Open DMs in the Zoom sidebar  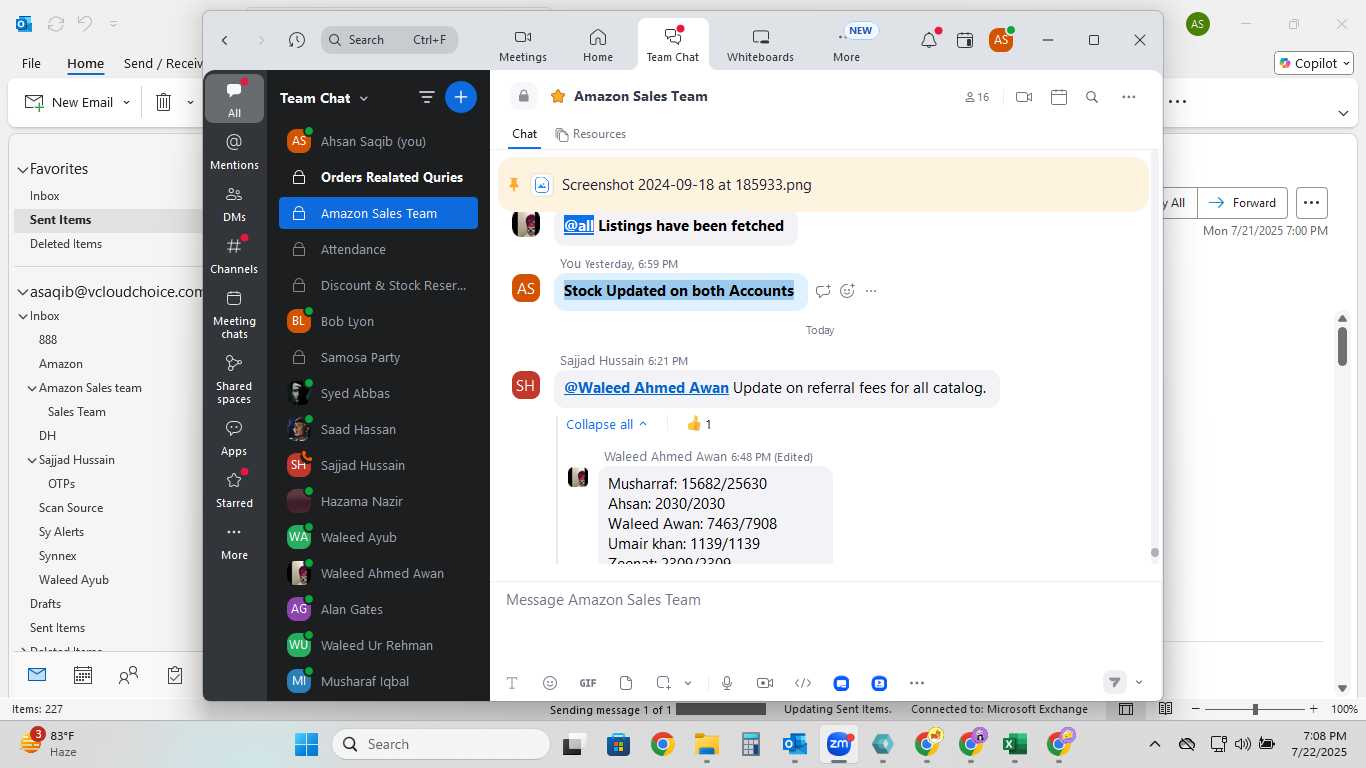[x=234, y=203]
